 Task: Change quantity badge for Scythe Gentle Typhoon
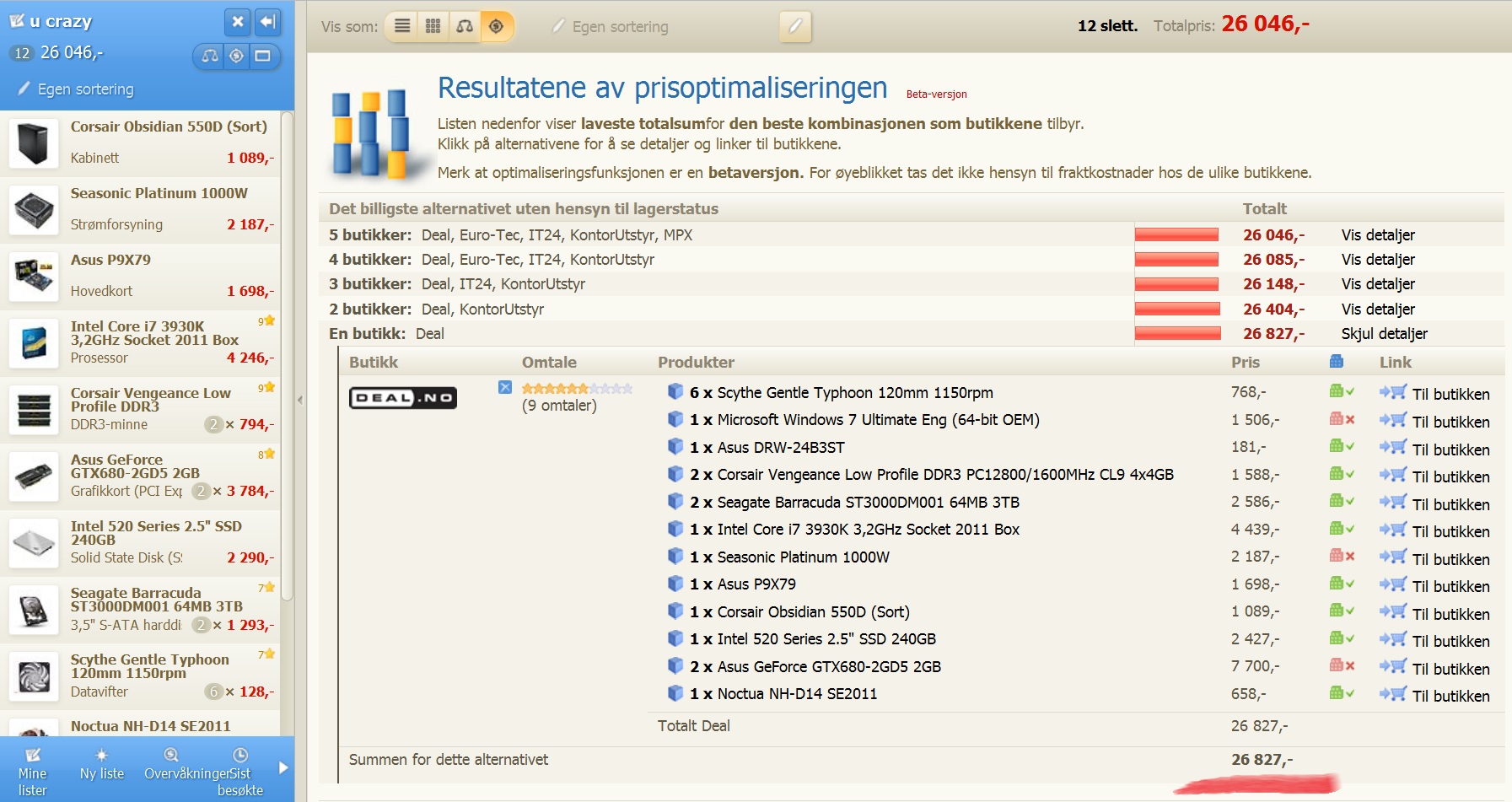point(214,692)
